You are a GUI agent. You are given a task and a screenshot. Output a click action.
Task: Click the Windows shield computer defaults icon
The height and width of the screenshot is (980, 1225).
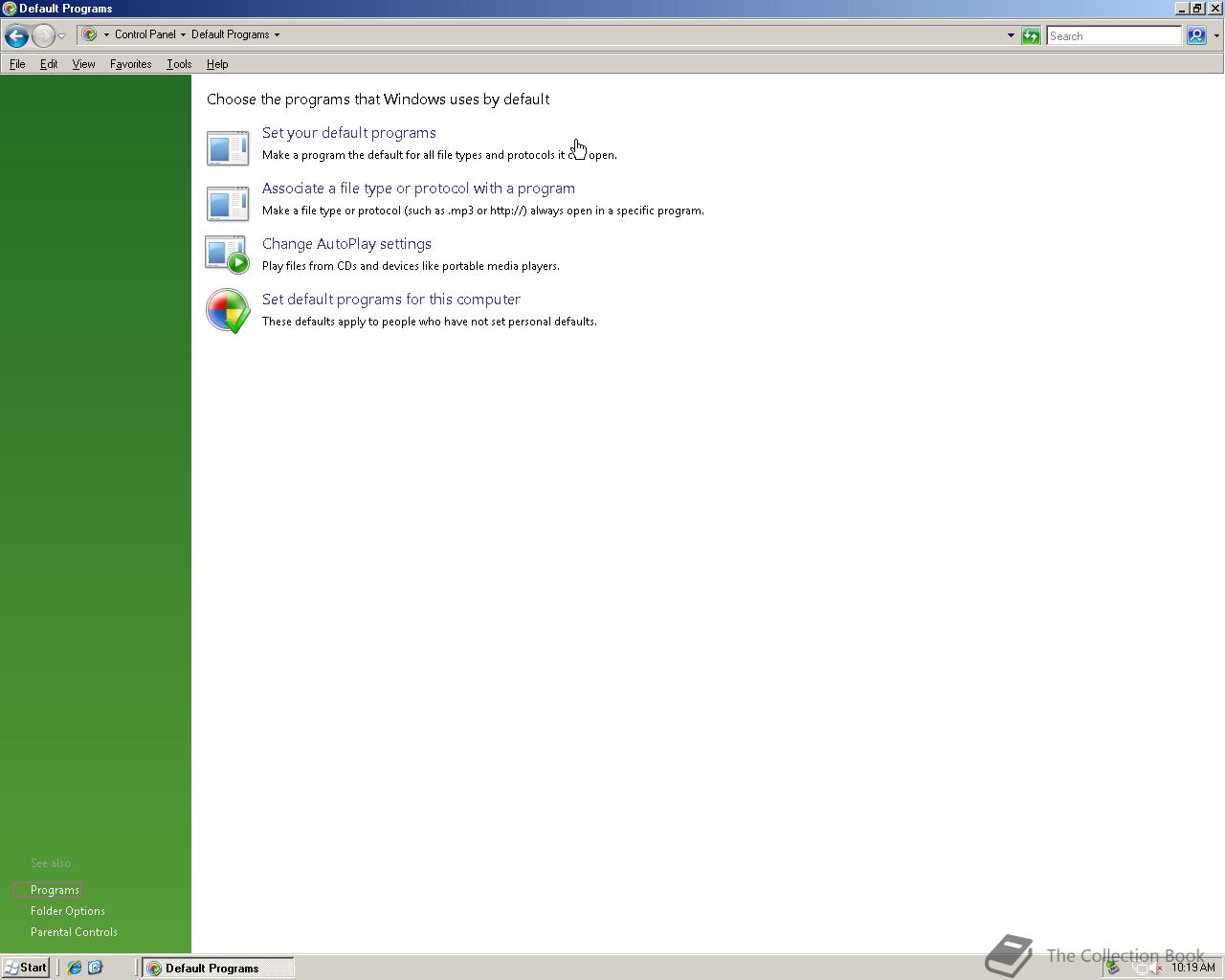click(x=228, y=311)
